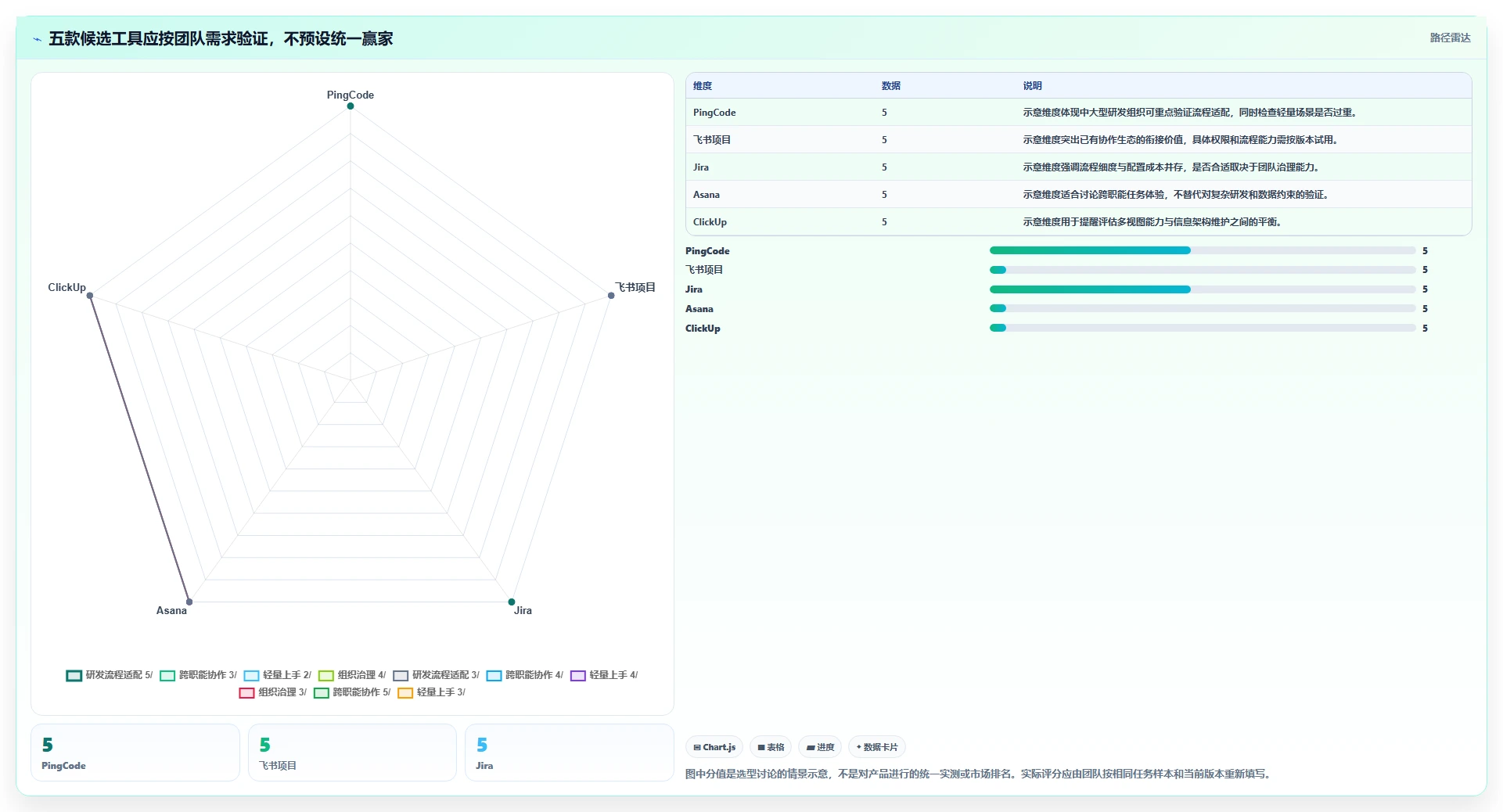Click the 路径雷达 label in the header

click(x=1450, y=38)
